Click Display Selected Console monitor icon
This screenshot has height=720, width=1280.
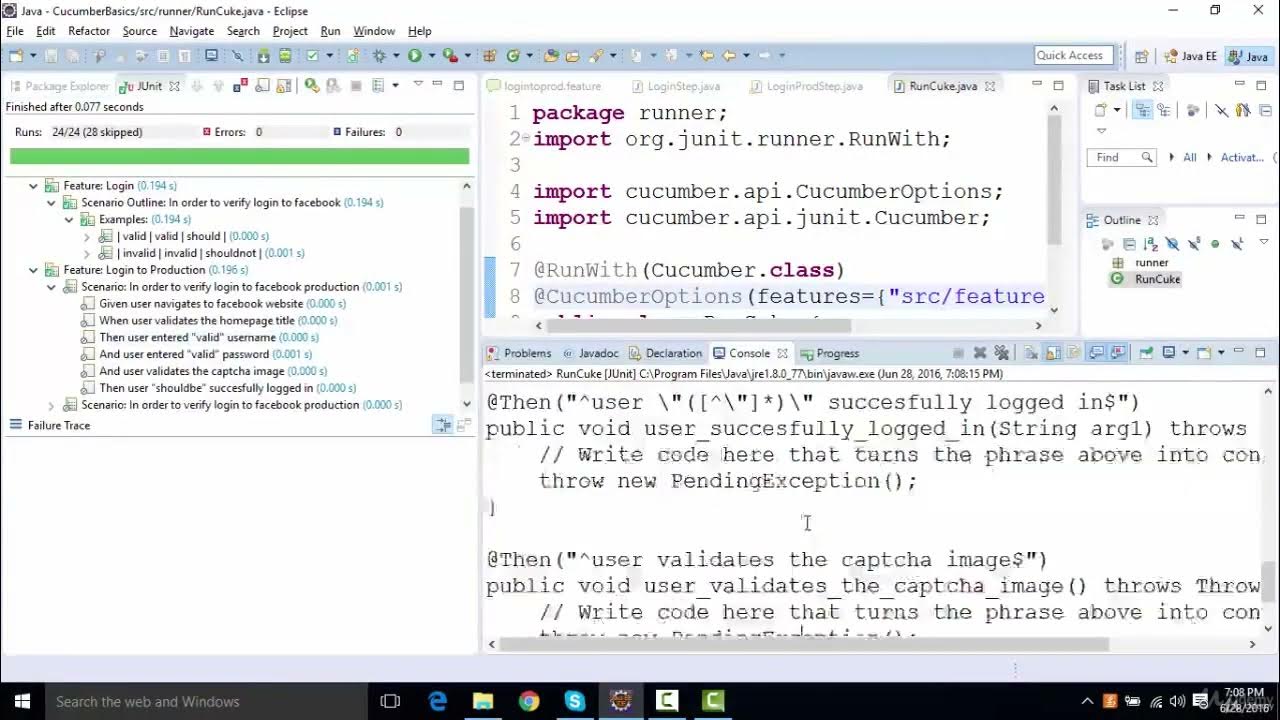point(1169,353)
